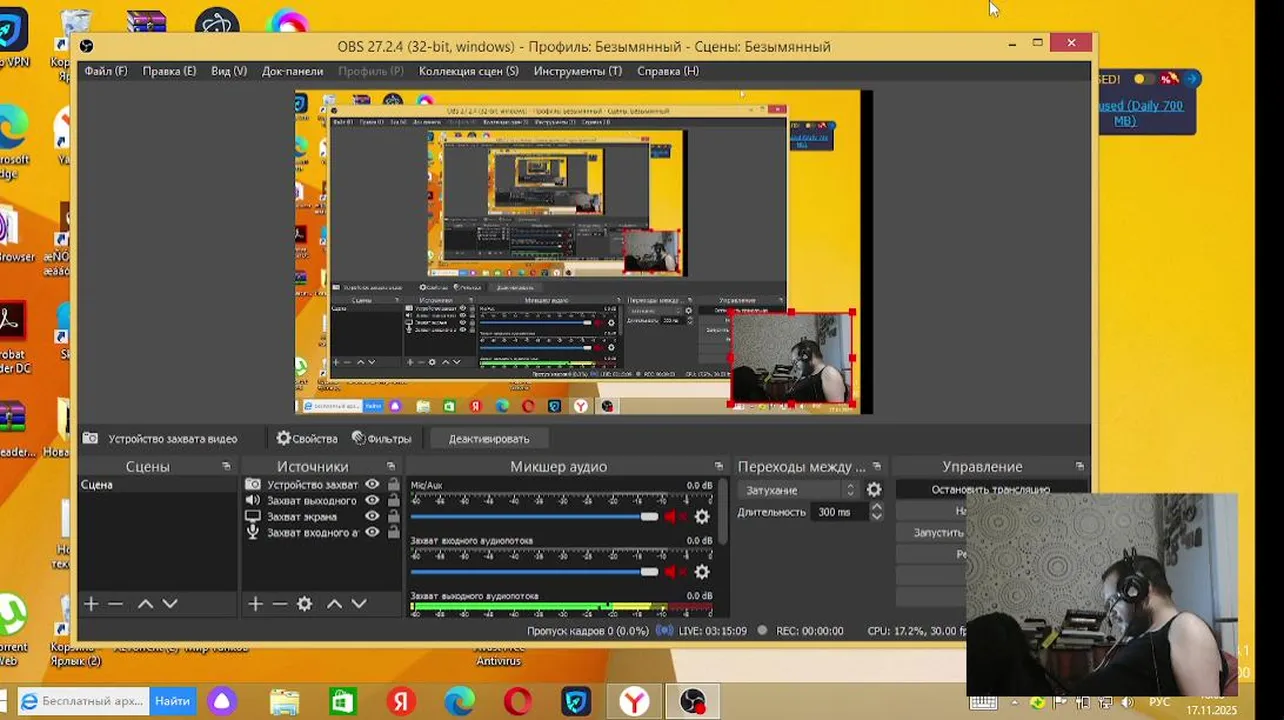Open Коллекция сцен (S) menu
The height and width of the screenshot is (720, 1284).
pyautogui.click(x=468, y=71)
